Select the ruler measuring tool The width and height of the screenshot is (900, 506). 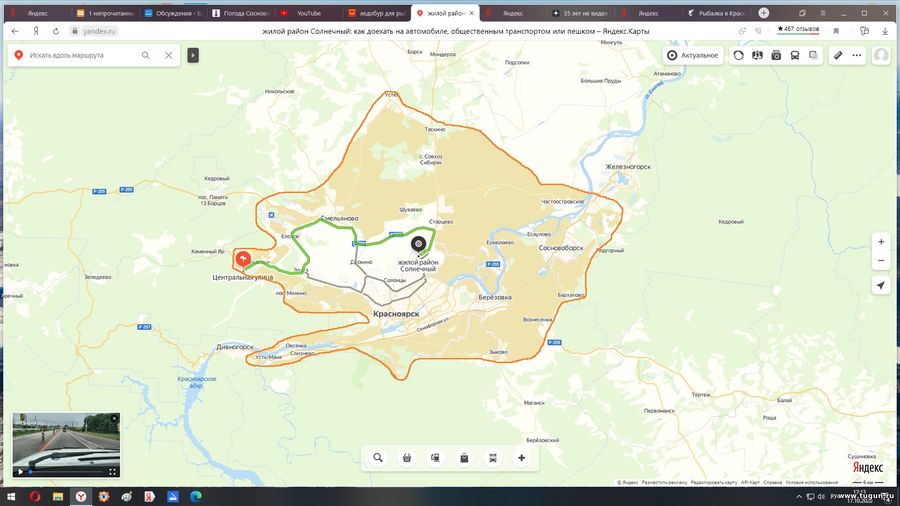click(838, 55)
